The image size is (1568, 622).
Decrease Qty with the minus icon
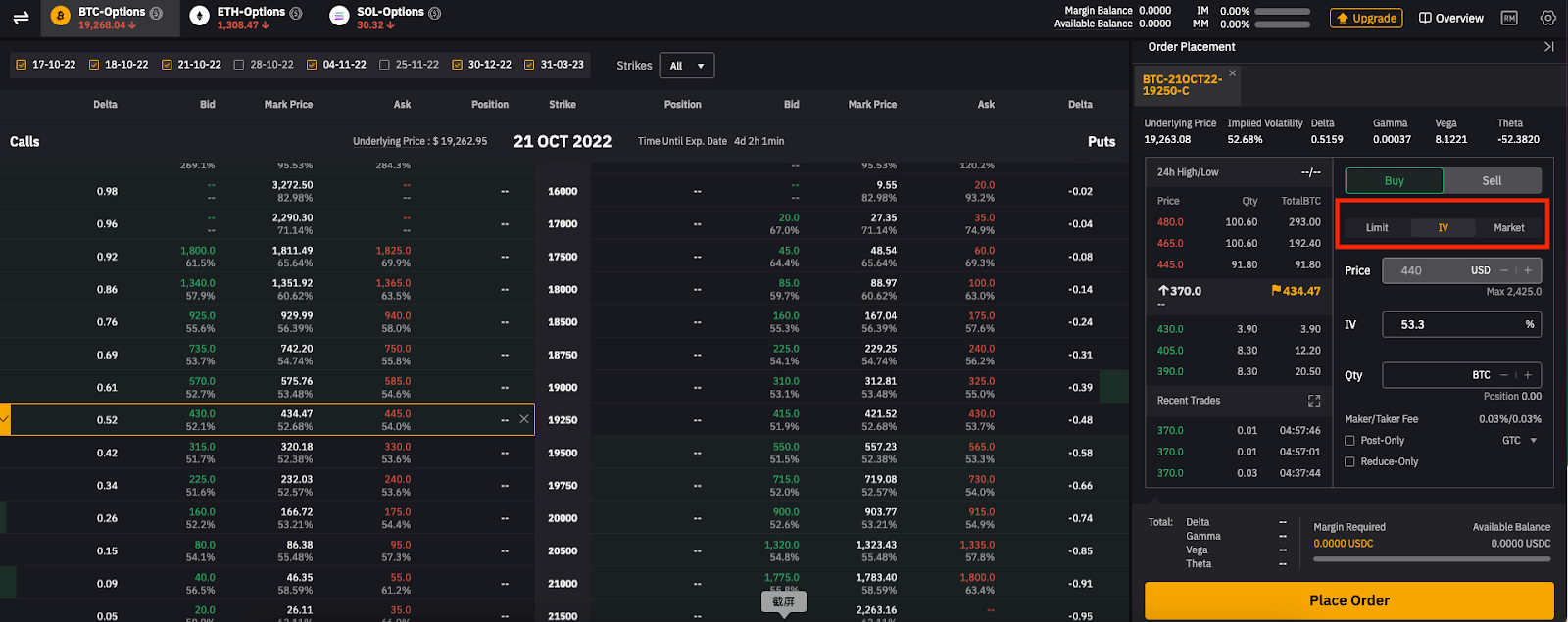pyautogui.click(x=1504, y=375)
